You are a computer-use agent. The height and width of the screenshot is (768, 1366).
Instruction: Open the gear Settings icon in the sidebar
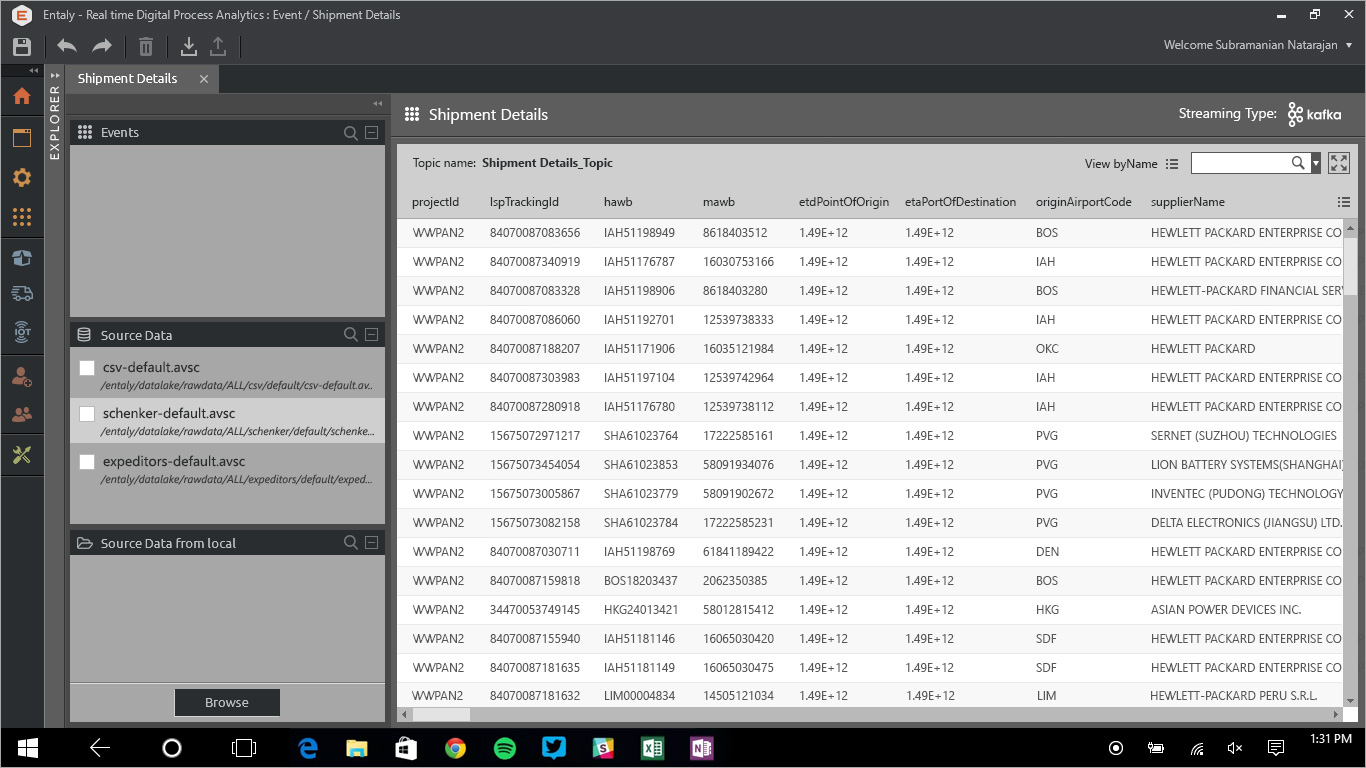click(x=22, y=178)
